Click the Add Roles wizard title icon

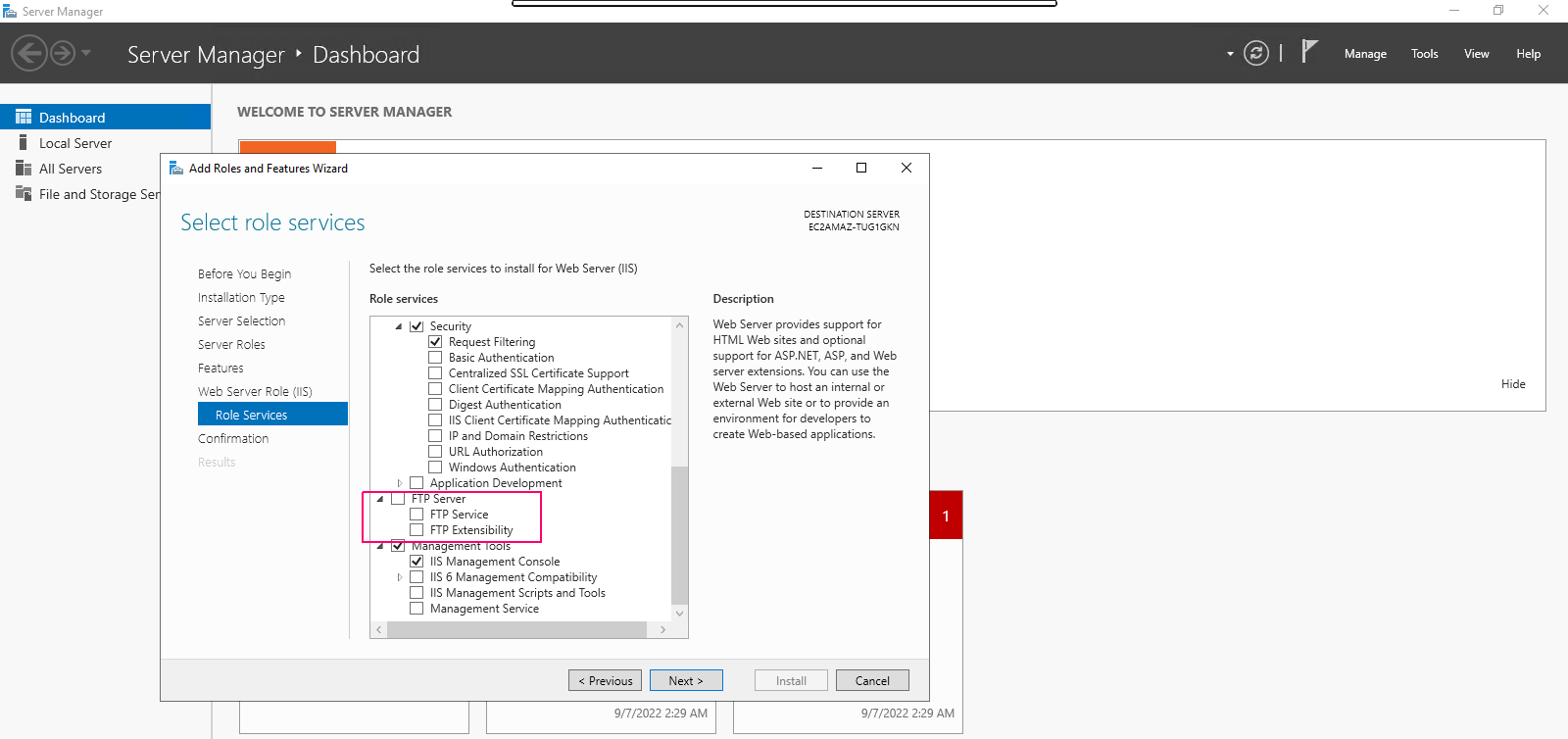[176, 169]
